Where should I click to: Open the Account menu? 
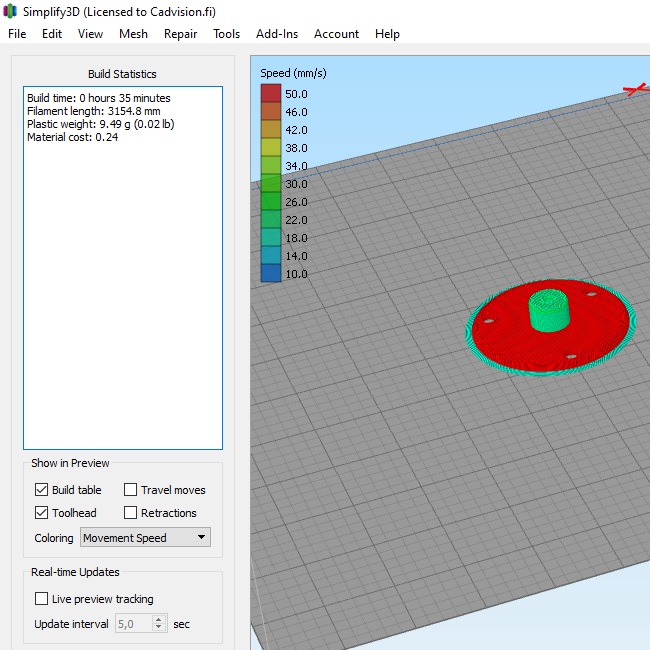[336, 34]
